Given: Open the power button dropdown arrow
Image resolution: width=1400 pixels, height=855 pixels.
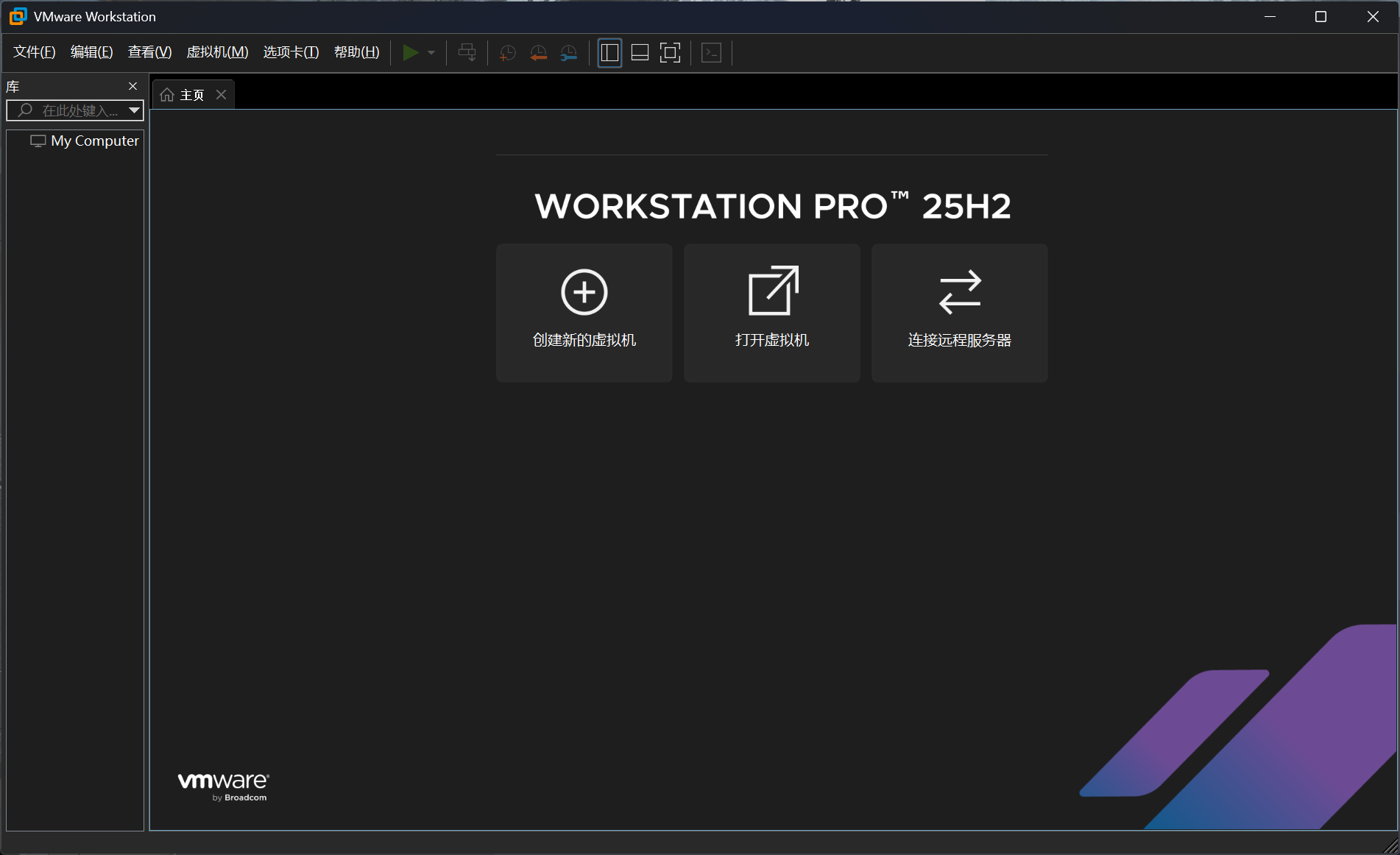Looking at the screenshot, I should click(431, 52).
